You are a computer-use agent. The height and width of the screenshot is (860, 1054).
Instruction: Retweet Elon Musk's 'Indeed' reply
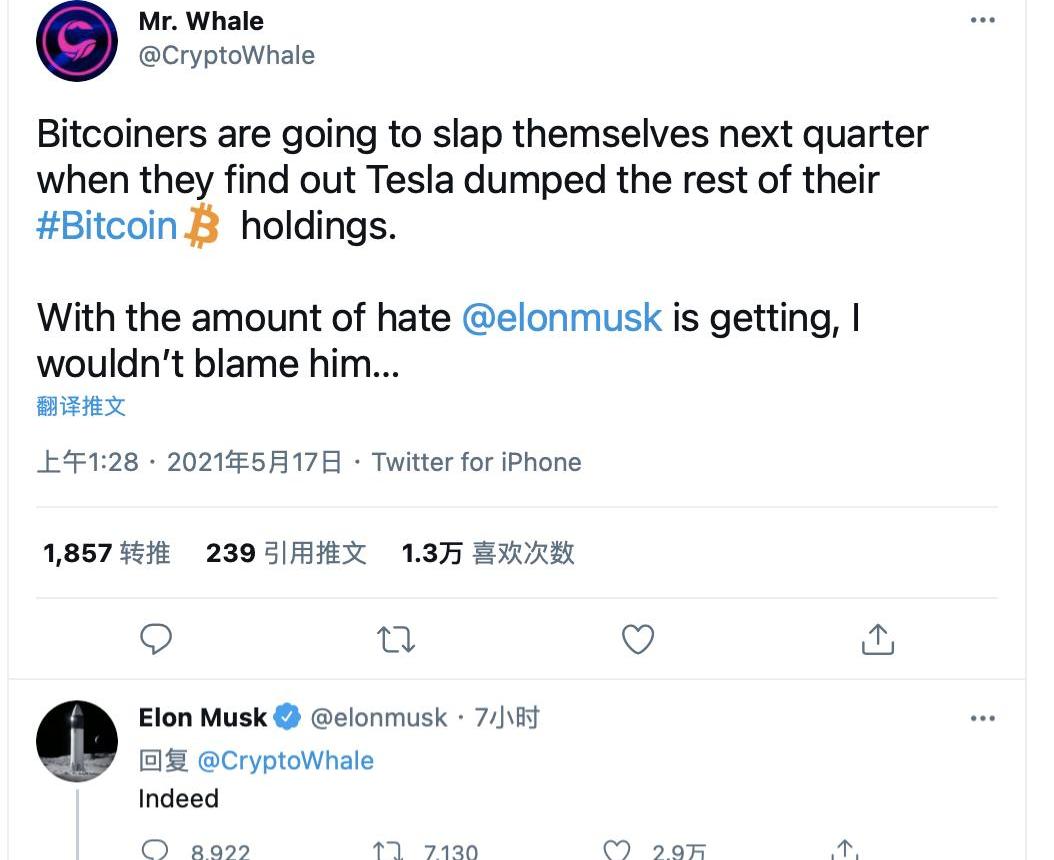tap(386, 850)
